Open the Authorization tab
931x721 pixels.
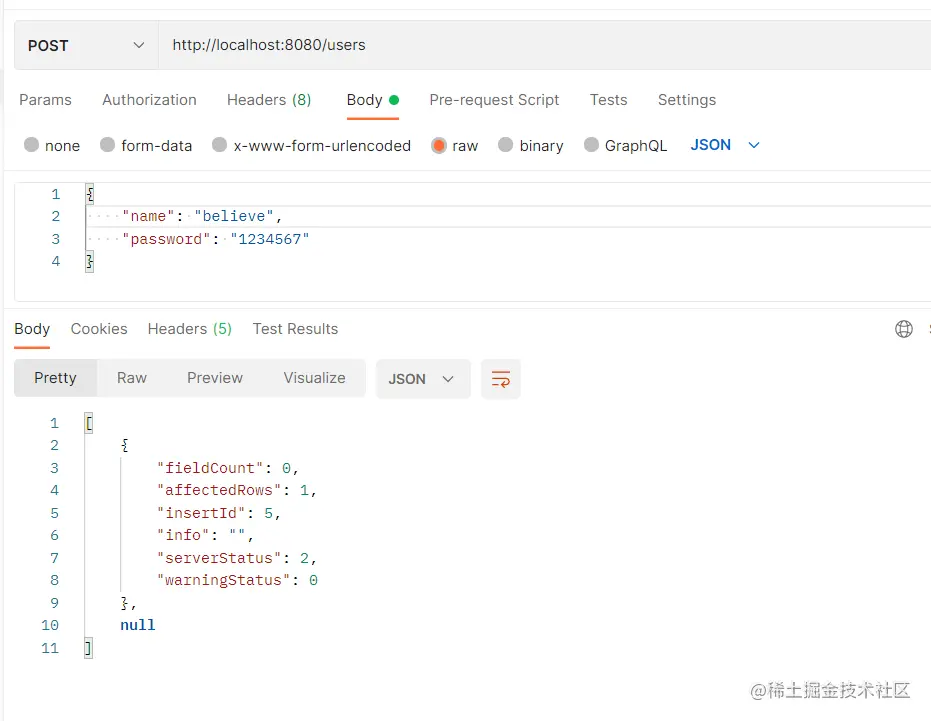149,100
